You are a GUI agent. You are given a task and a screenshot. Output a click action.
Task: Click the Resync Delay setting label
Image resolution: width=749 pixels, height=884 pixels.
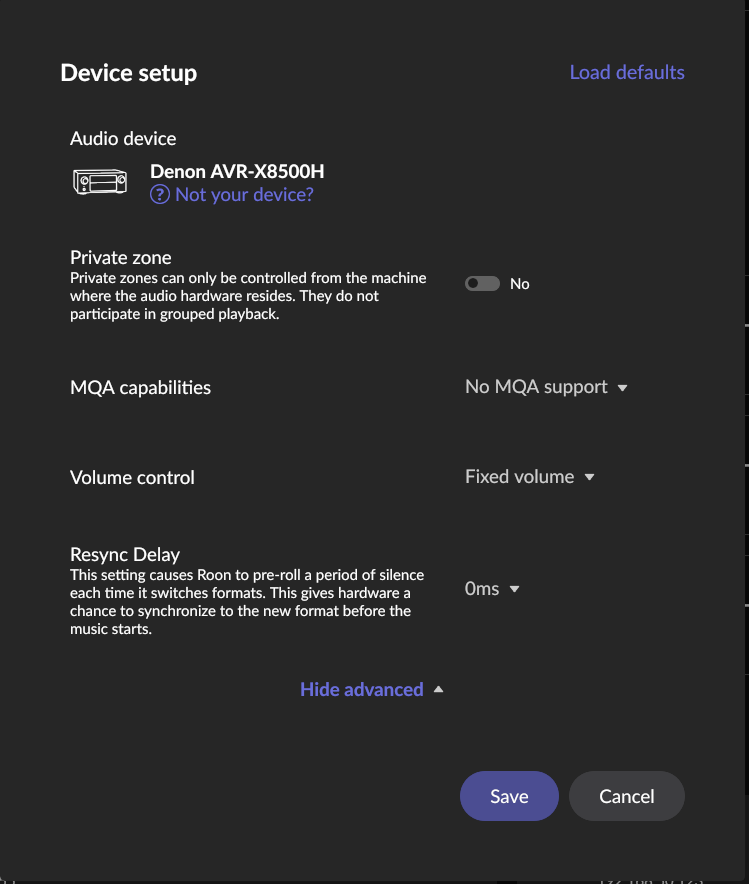click(x=125, y=554)
